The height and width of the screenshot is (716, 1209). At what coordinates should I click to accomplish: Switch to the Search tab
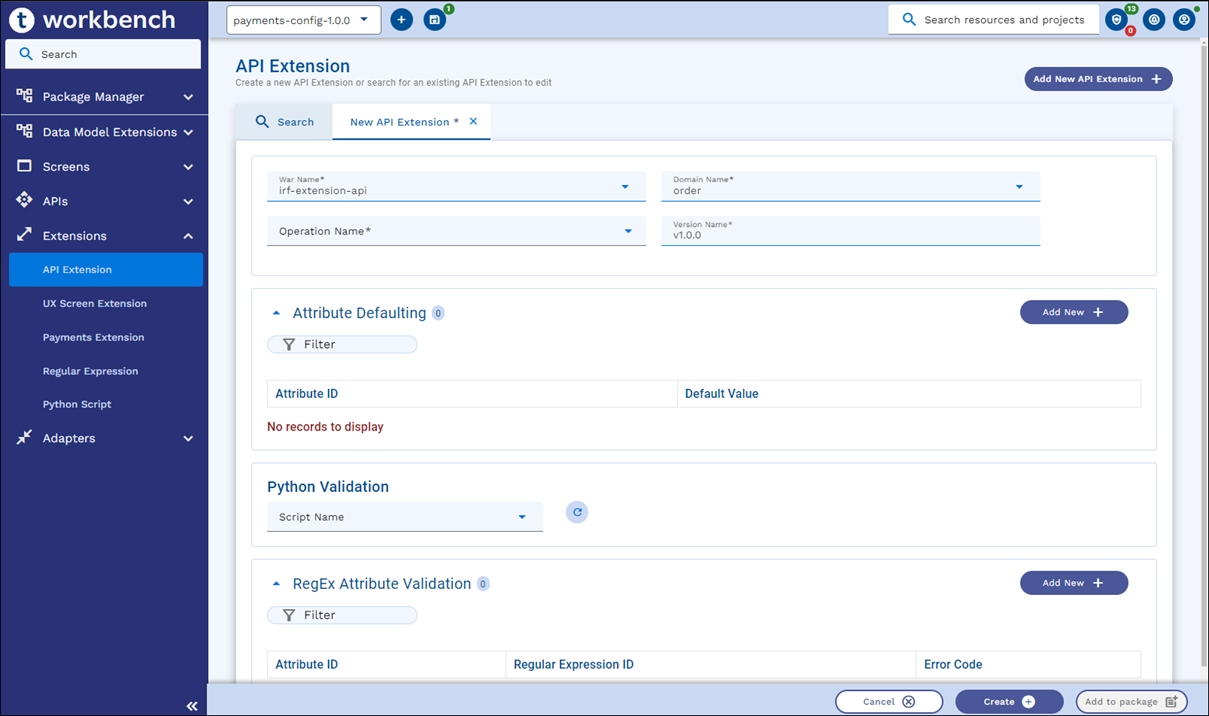[285, 122]
